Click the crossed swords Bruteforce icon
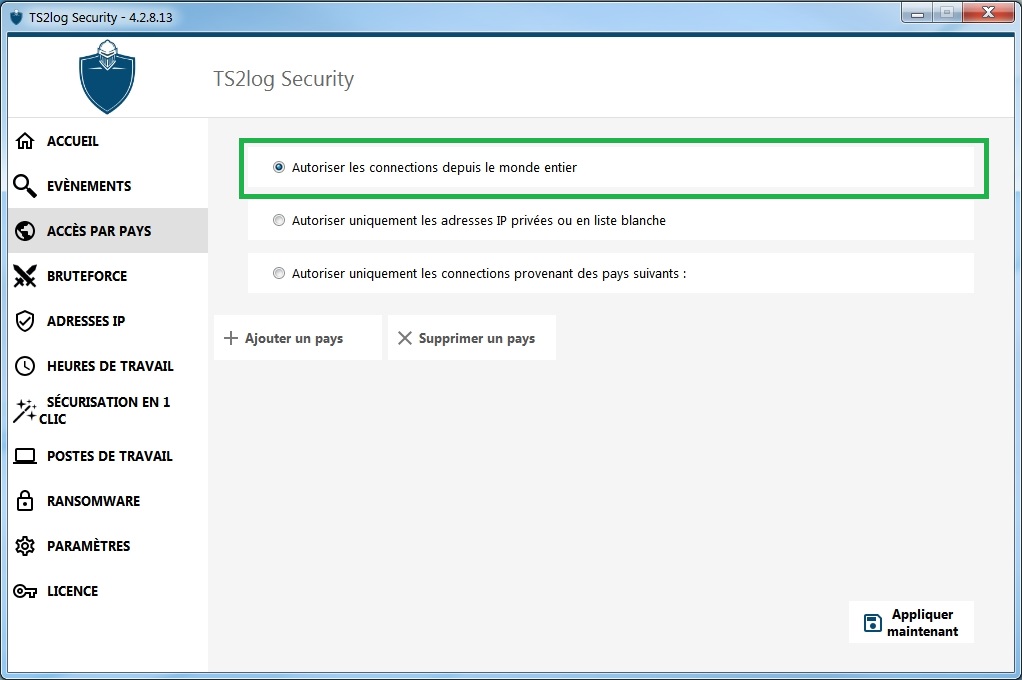This screenshot has height=680, width=1022. (x=25, y=276)
